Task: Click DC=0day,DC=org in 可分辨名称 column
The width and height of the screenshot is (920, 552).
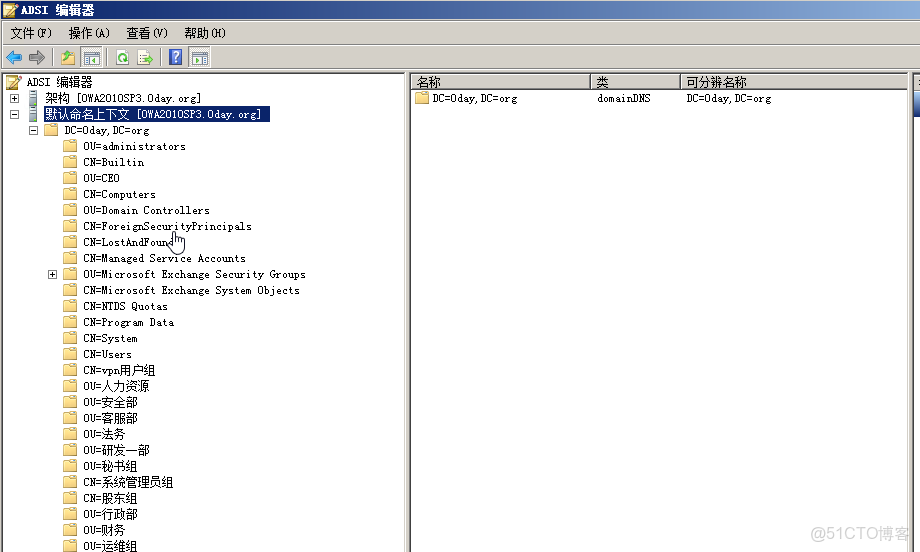Action: [x=729, y=98]
